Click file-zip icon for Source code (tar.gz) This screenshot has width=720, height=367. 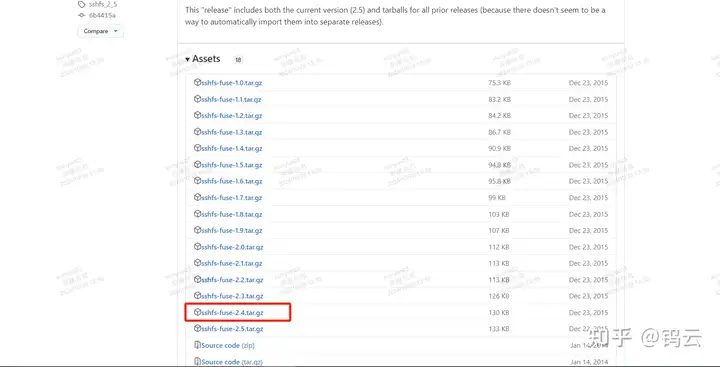(197, 361)
